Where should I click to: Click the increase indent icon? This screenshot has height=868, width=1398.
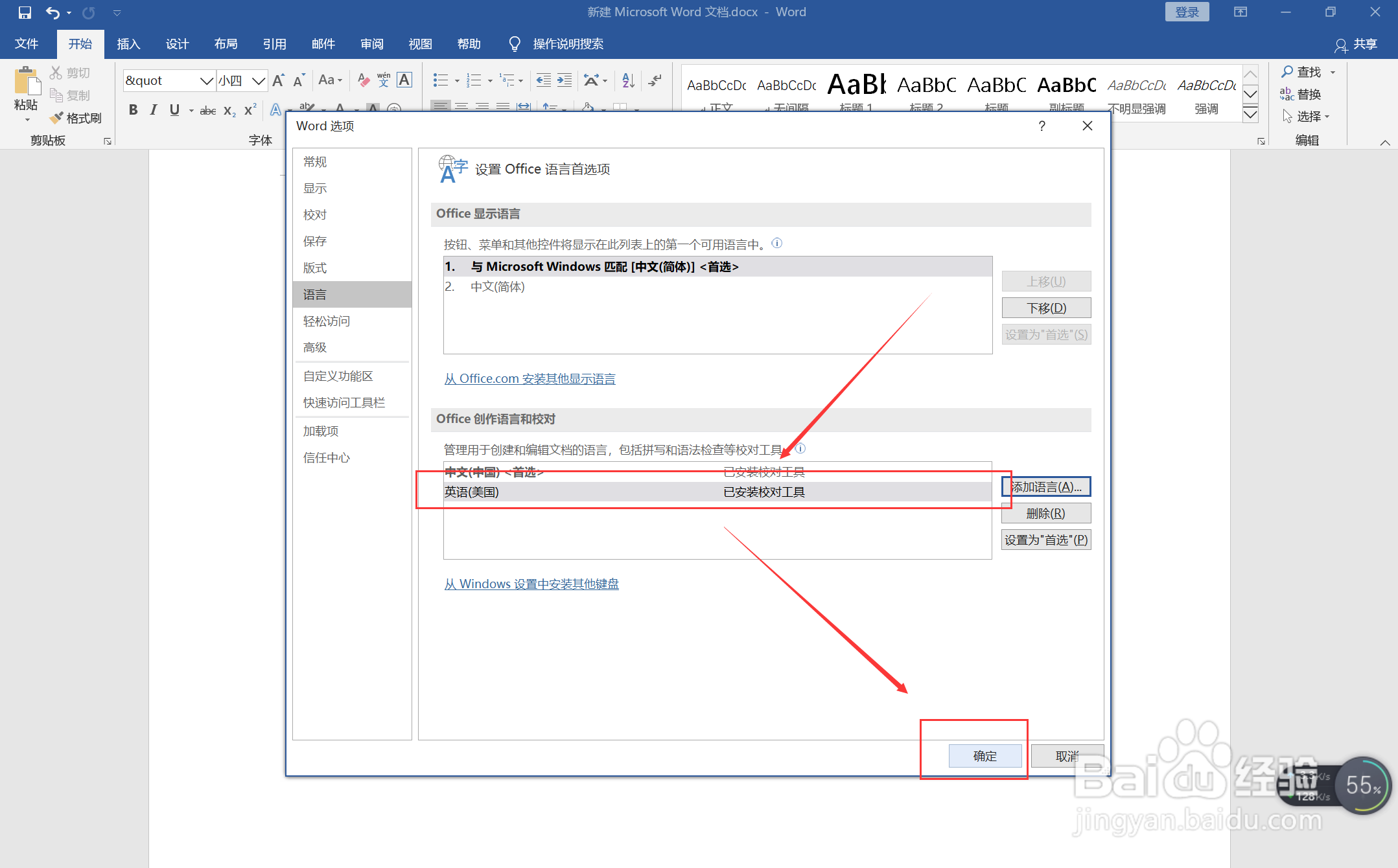pyautogui.click(x=565, y=80)
